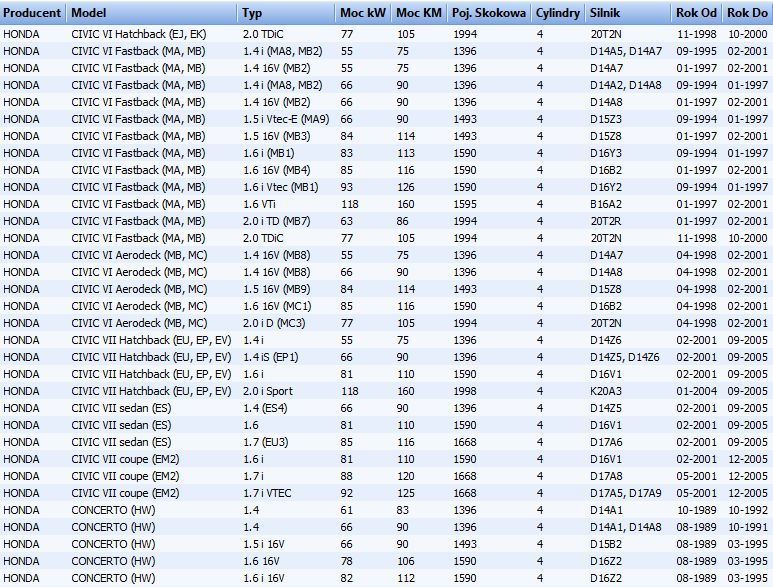Select Rok Od cell 01-2004

click(x=696, y=391)
